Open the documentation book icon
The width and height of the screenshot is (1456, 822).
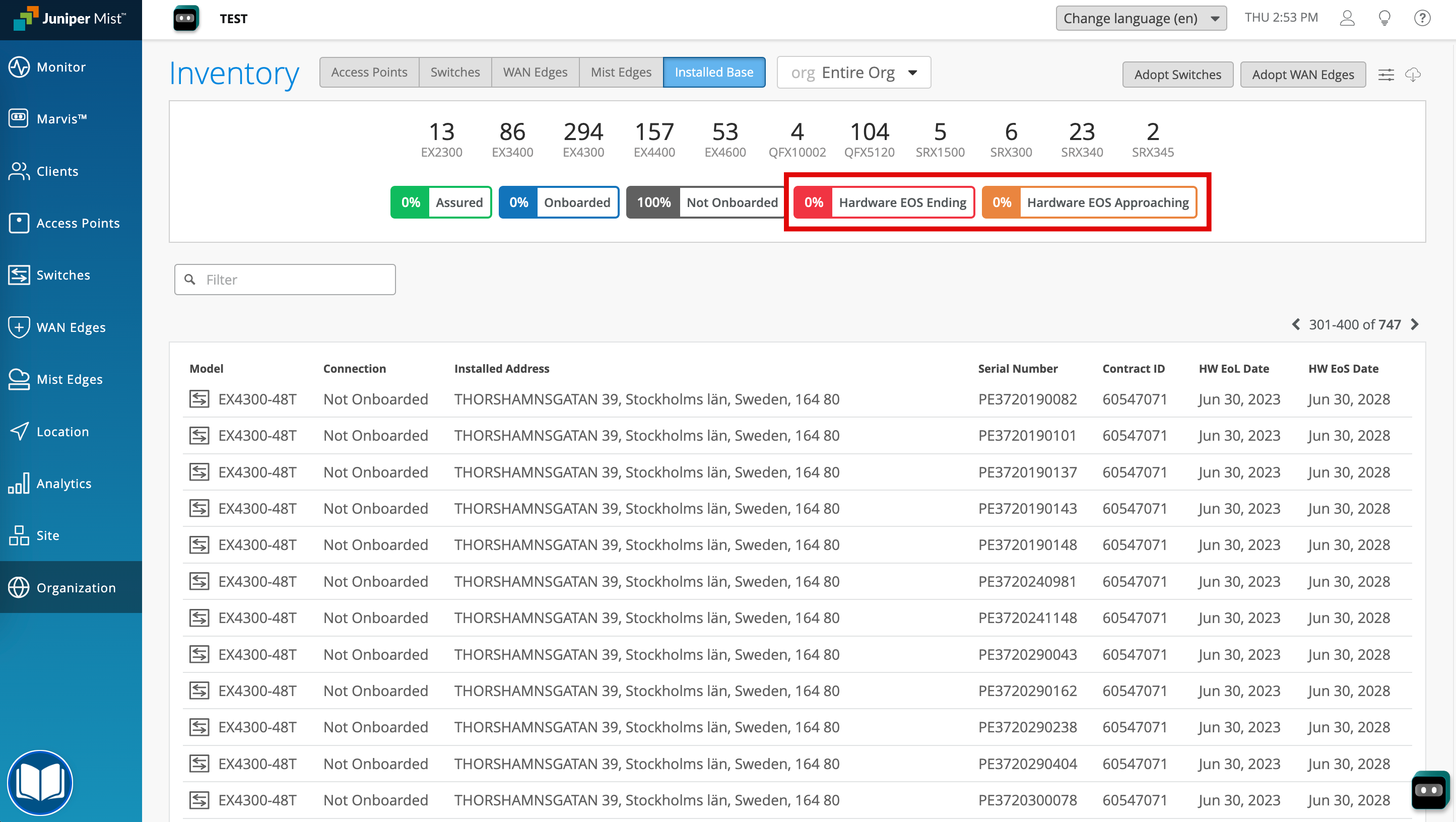coord(40,782)
